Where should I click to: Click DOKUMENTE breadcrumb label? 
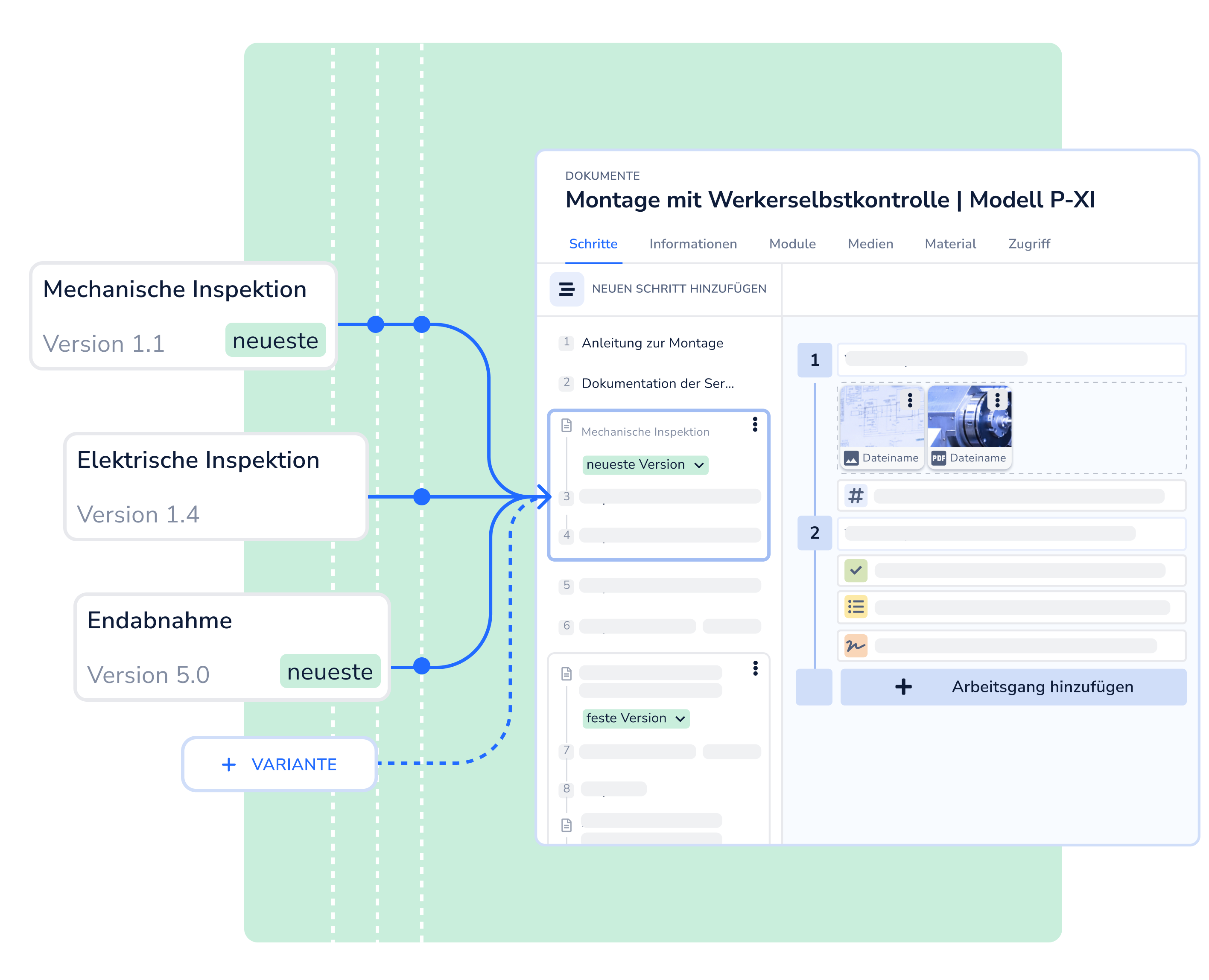[602, 175]
